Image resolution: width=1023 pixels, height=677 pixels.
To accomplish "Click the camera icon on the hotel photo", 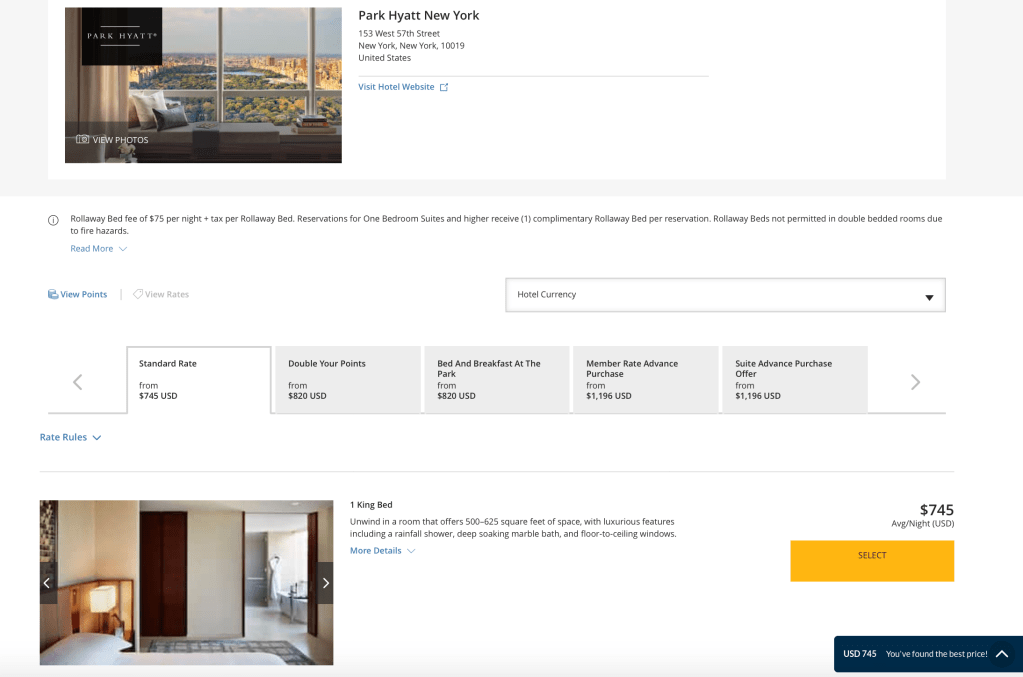I will tap(83, 139).
